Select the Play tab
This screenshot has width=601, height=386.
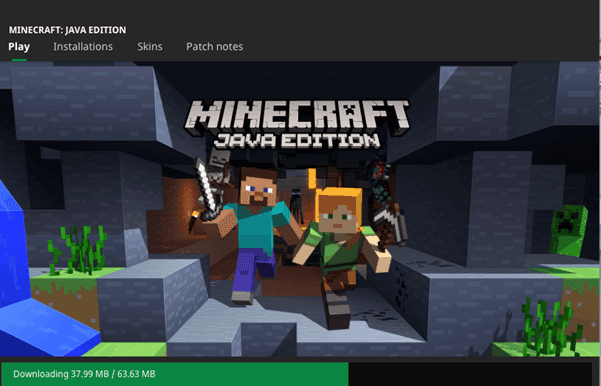click(19, 47)
